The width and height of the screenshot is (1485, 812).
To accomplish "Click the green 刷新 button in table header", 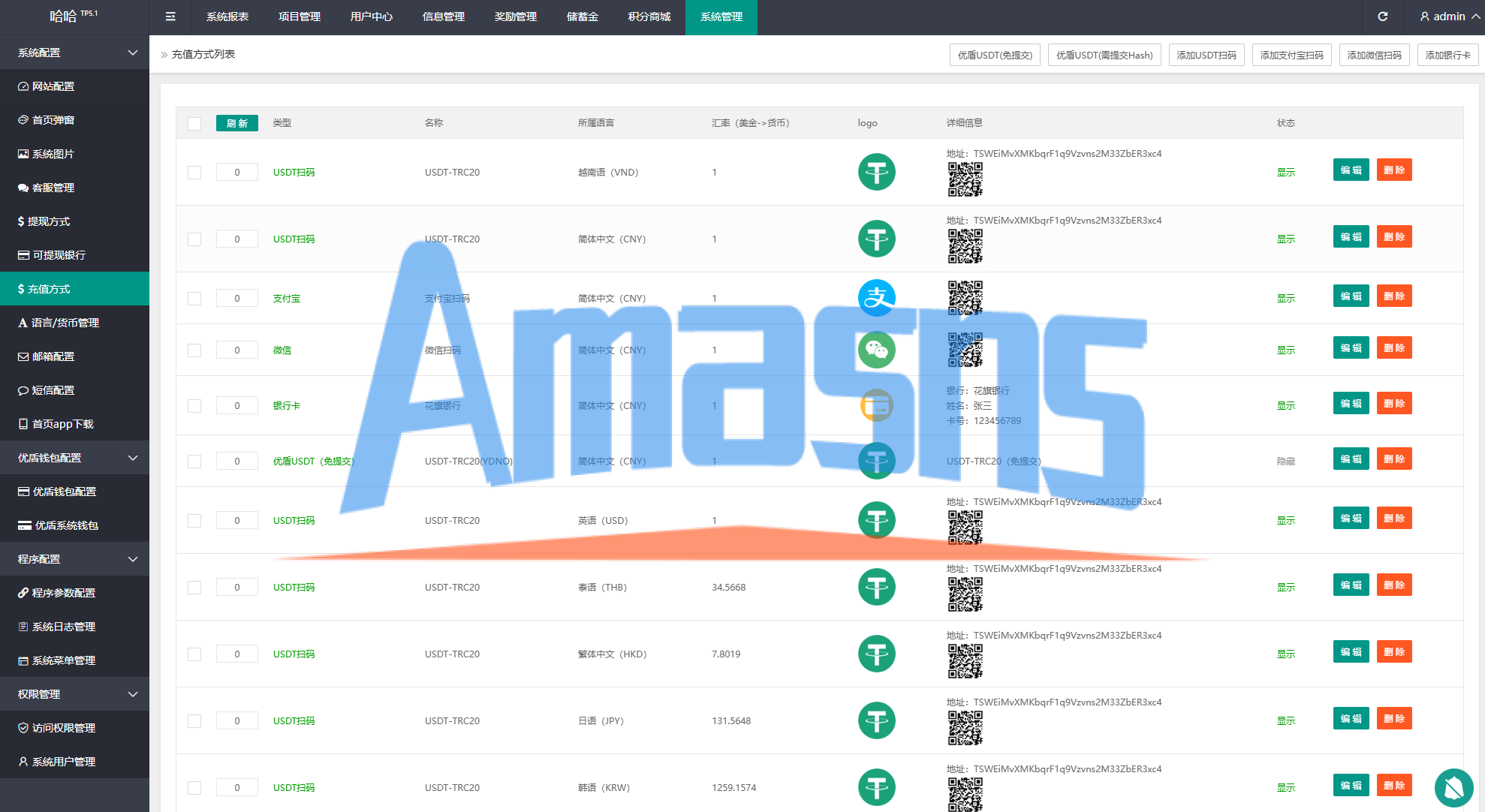I will tap(236, 123).
